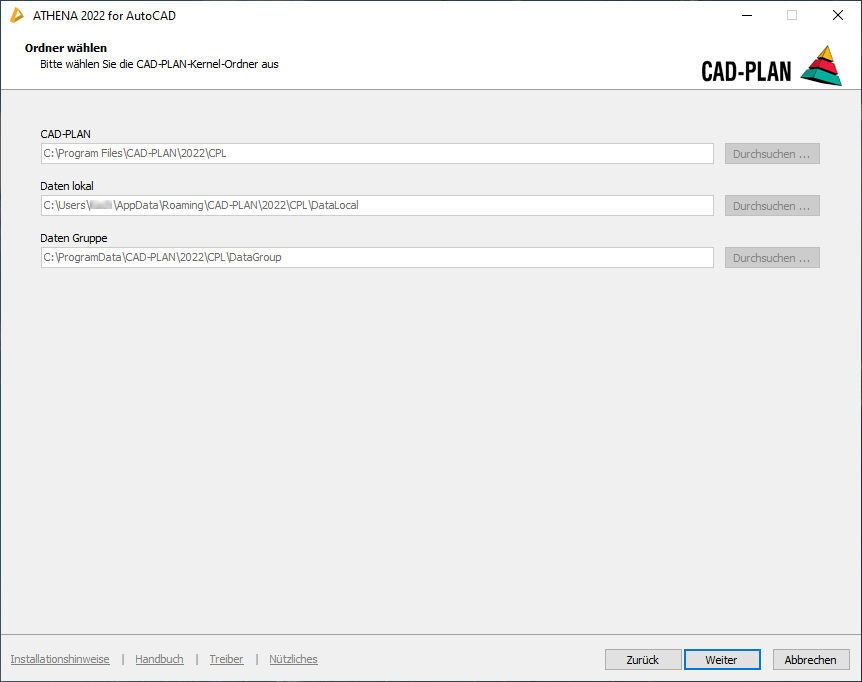862x682 pixels.
Task: Click the CAD-PLAN folder path field
Action: point(377,154)
